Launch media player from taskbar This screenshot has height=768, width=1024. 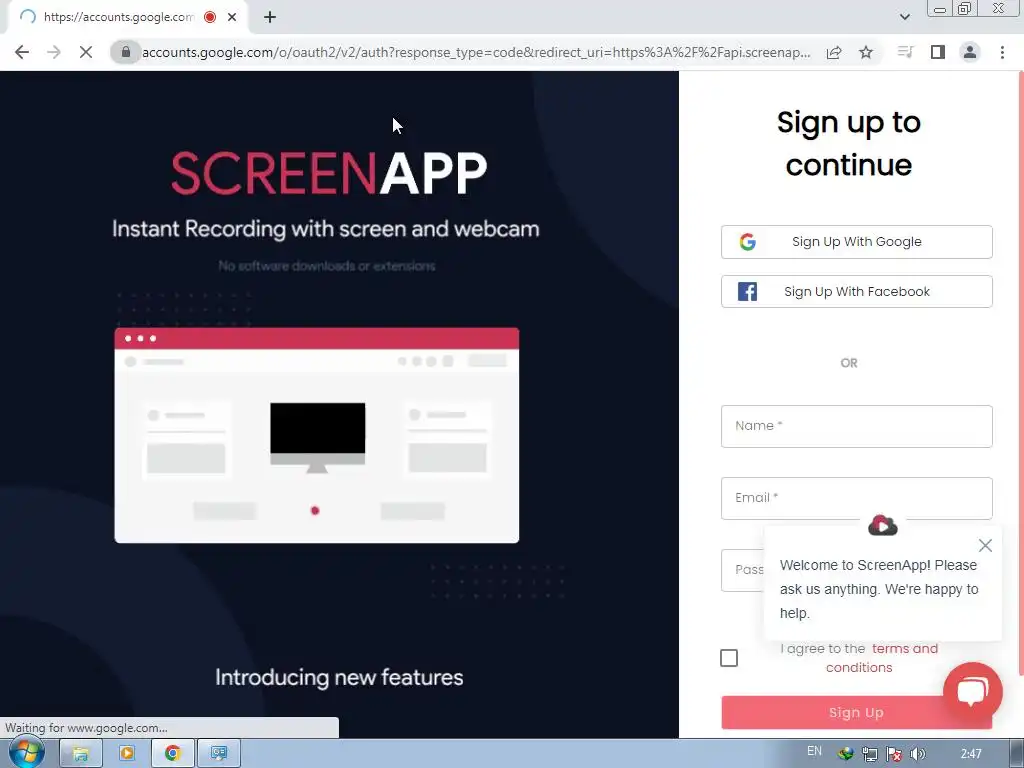click(127, 754)
